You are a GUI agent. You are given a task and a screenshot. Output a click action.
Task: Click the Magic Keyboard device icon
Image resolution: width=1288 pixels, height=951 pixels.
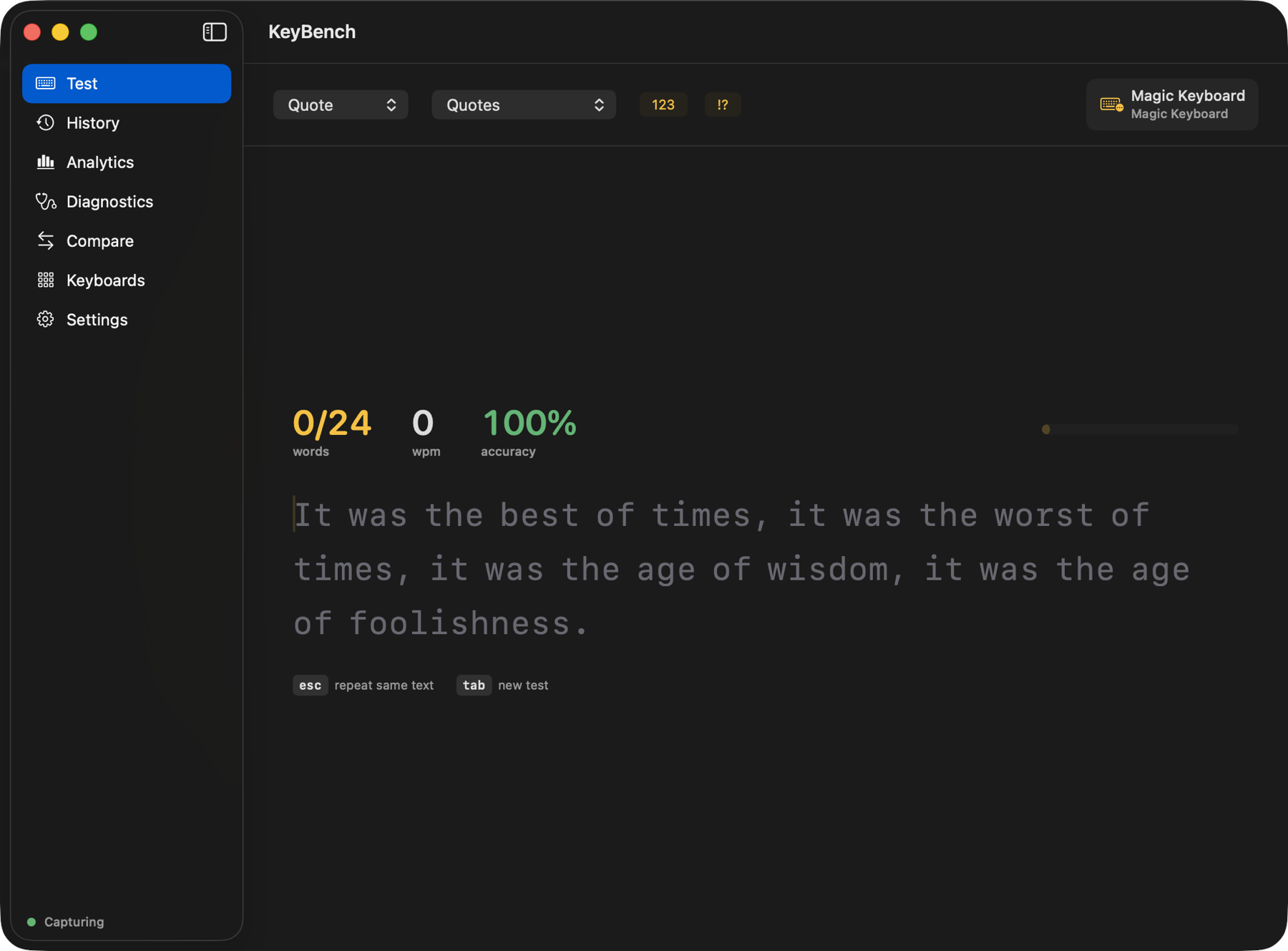(1111, 105)
